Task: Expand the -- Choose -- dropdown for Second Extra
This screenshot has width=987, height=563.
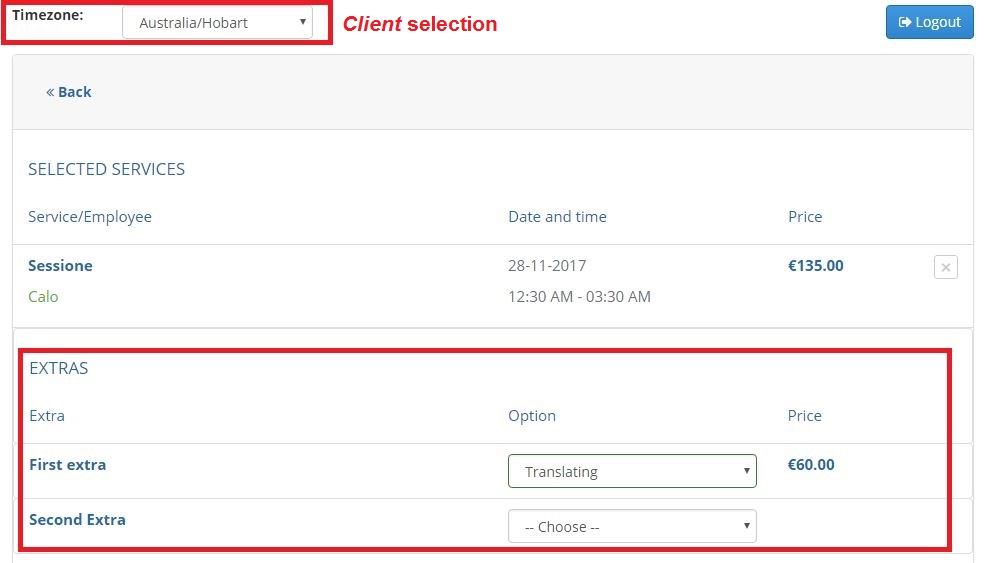Action: coord(632,526)
